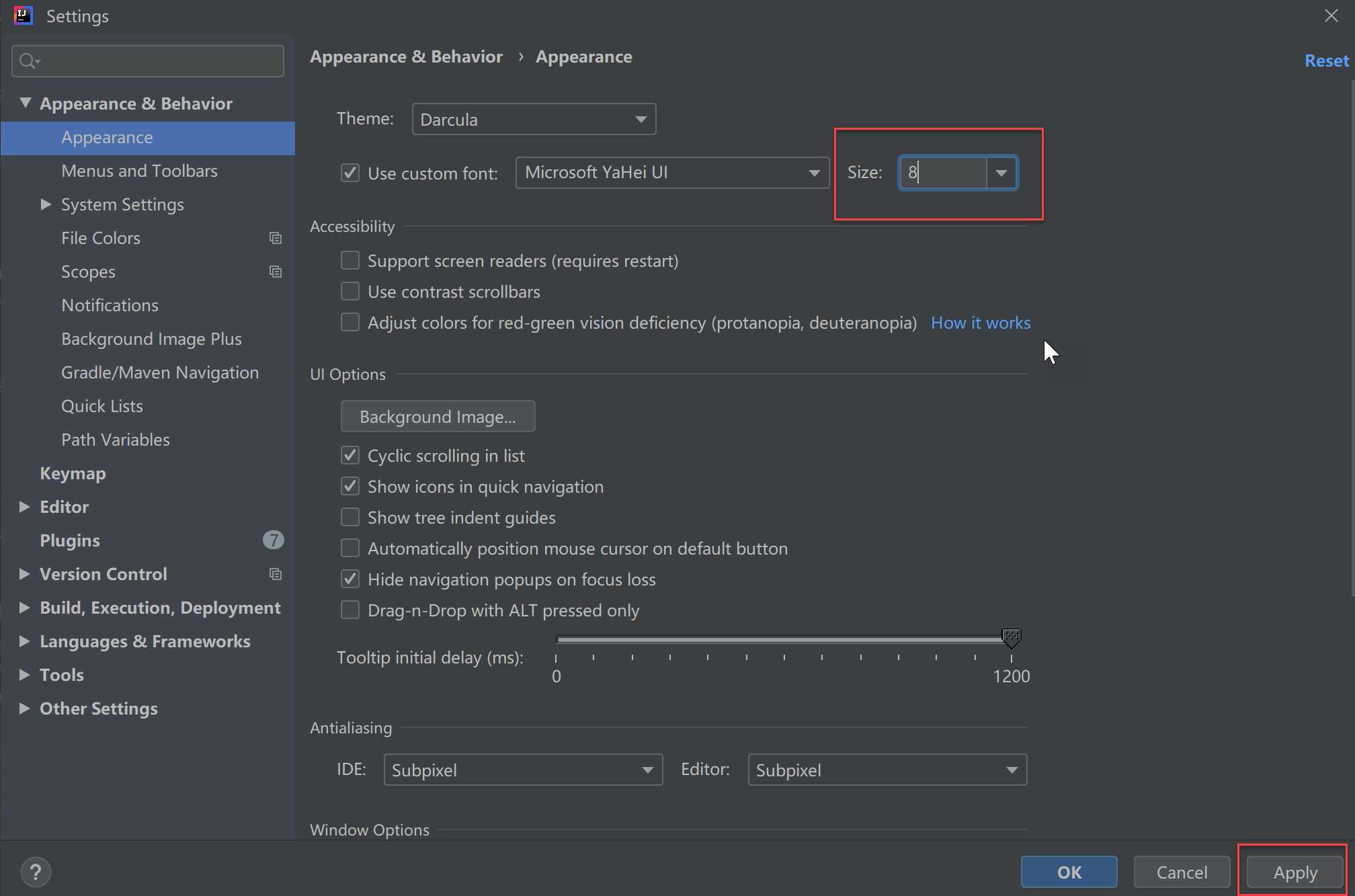Enable Support screen readers checkbox
1355x896 pixels.
pos(350,260)
